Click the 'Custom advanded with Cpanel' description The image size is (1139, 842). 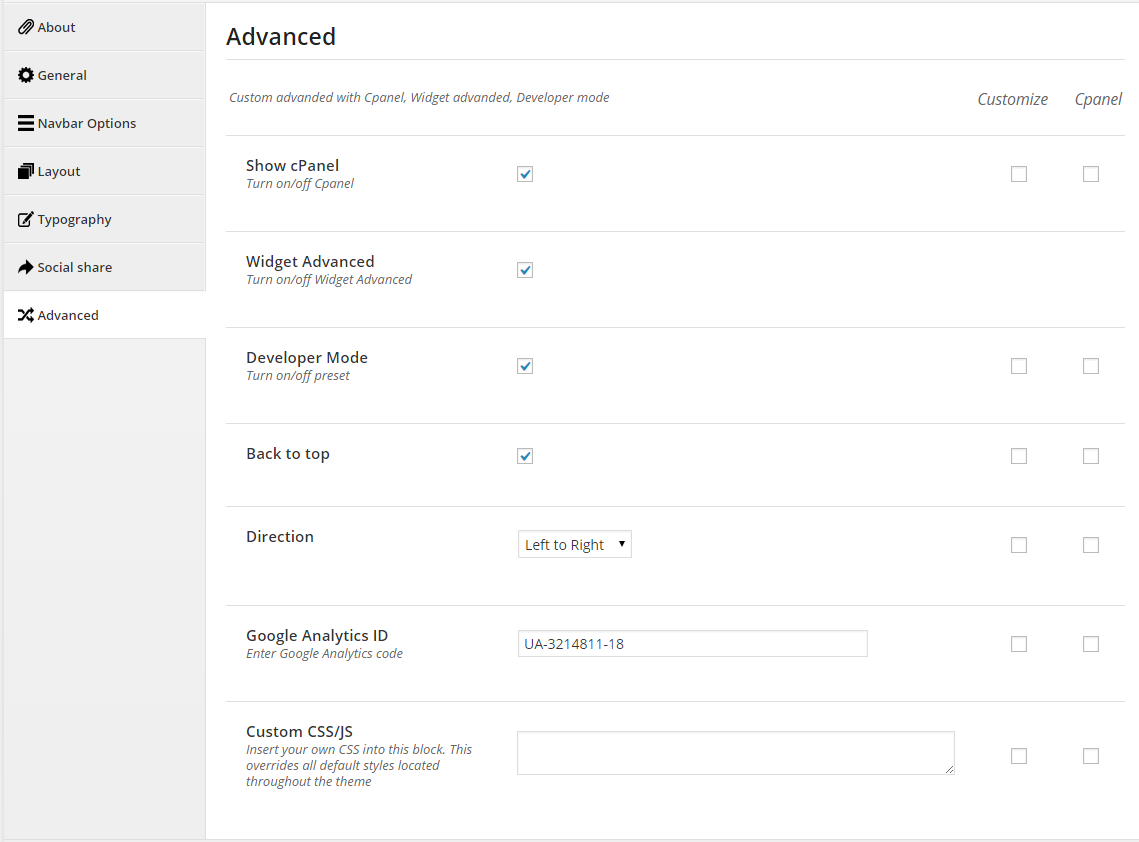419,97
